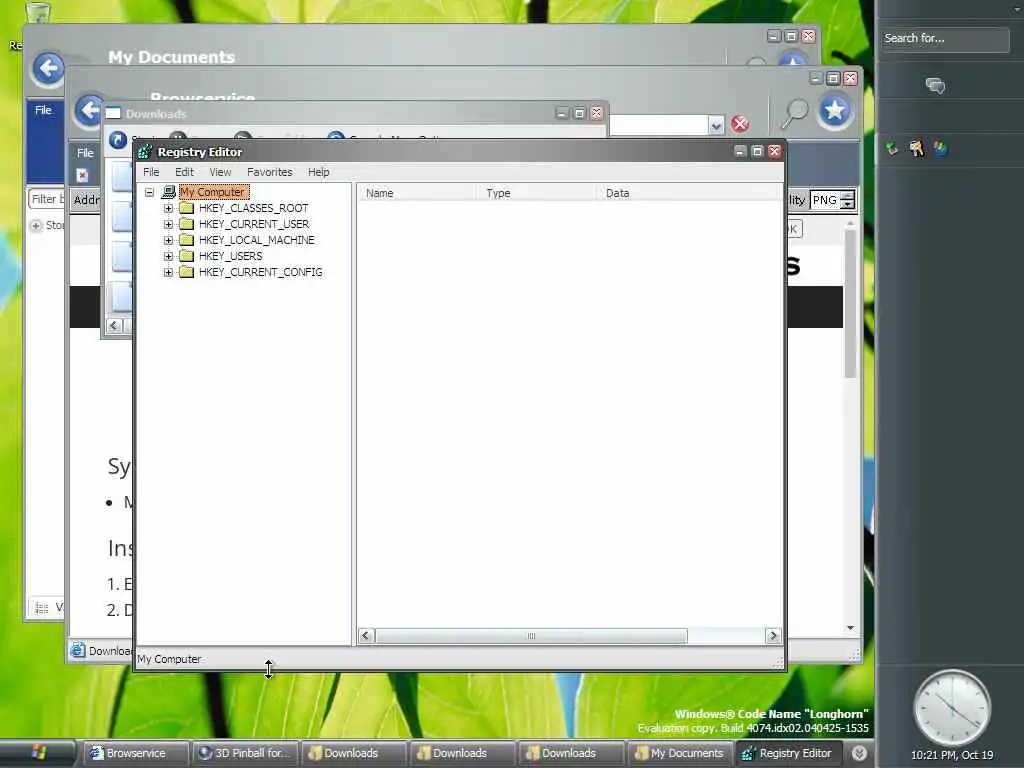
Task: Click the right scroll arrow in Registry Editor
Action: point(773,635)
